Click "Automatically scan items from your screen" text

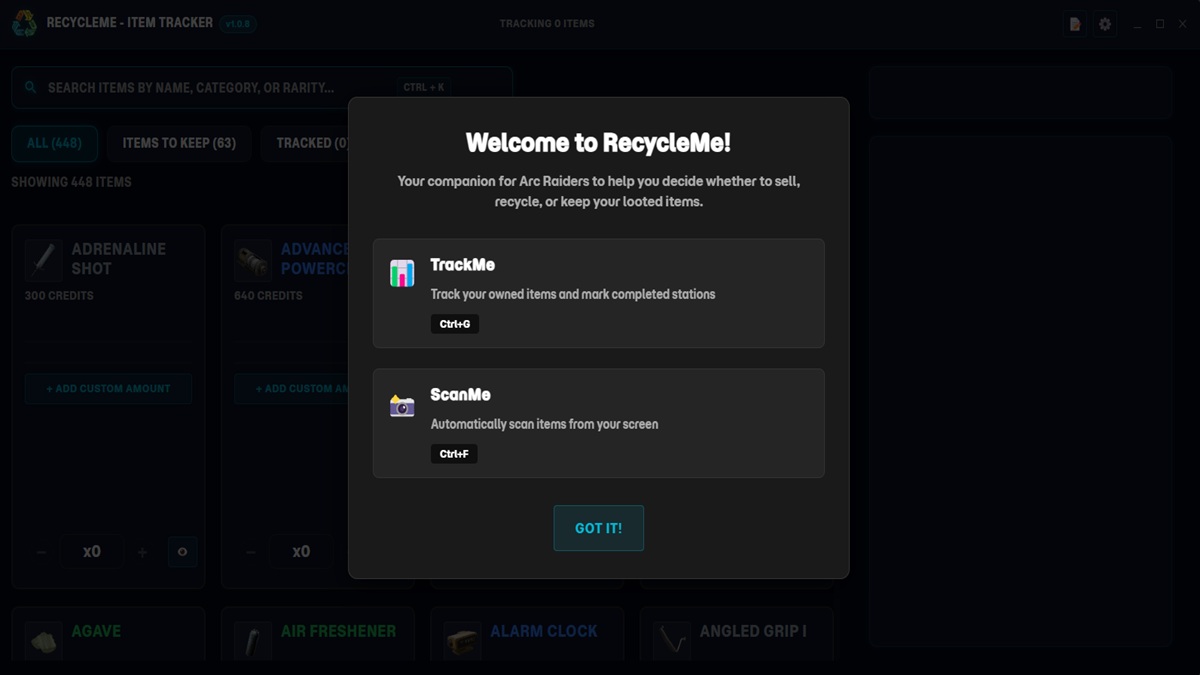544,424
